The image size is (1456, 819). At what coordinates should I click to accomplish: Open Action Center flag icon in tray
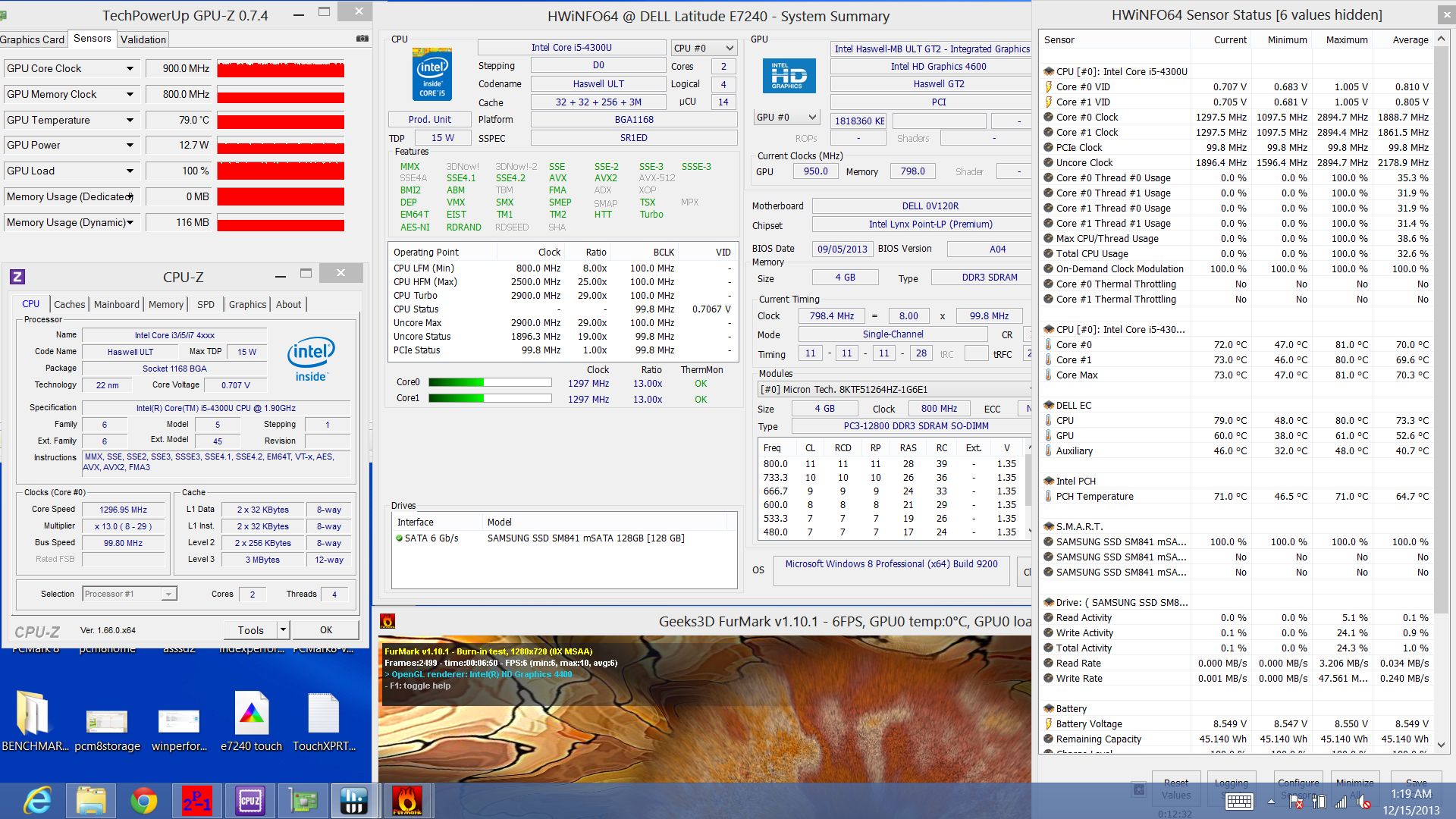[1296, 802]
